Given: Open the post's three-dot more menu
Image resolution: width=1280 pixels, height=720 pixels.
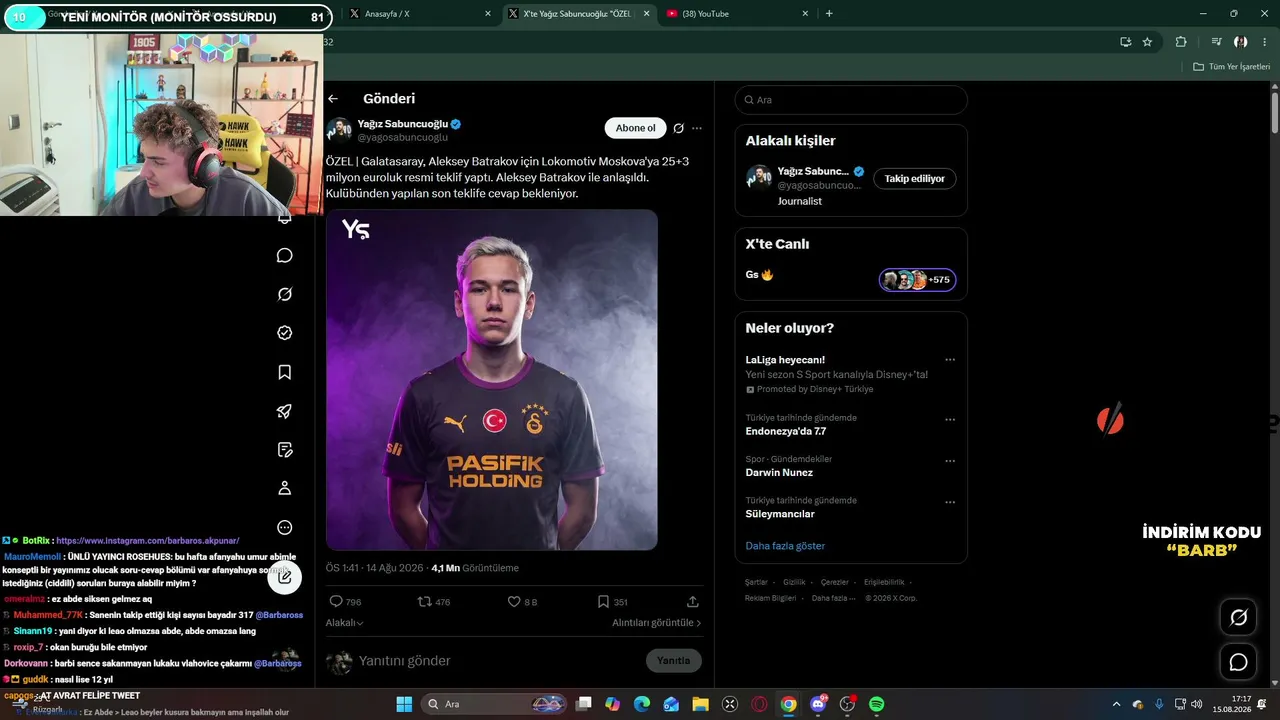Looking at the screenshot, I should (697, 128).
